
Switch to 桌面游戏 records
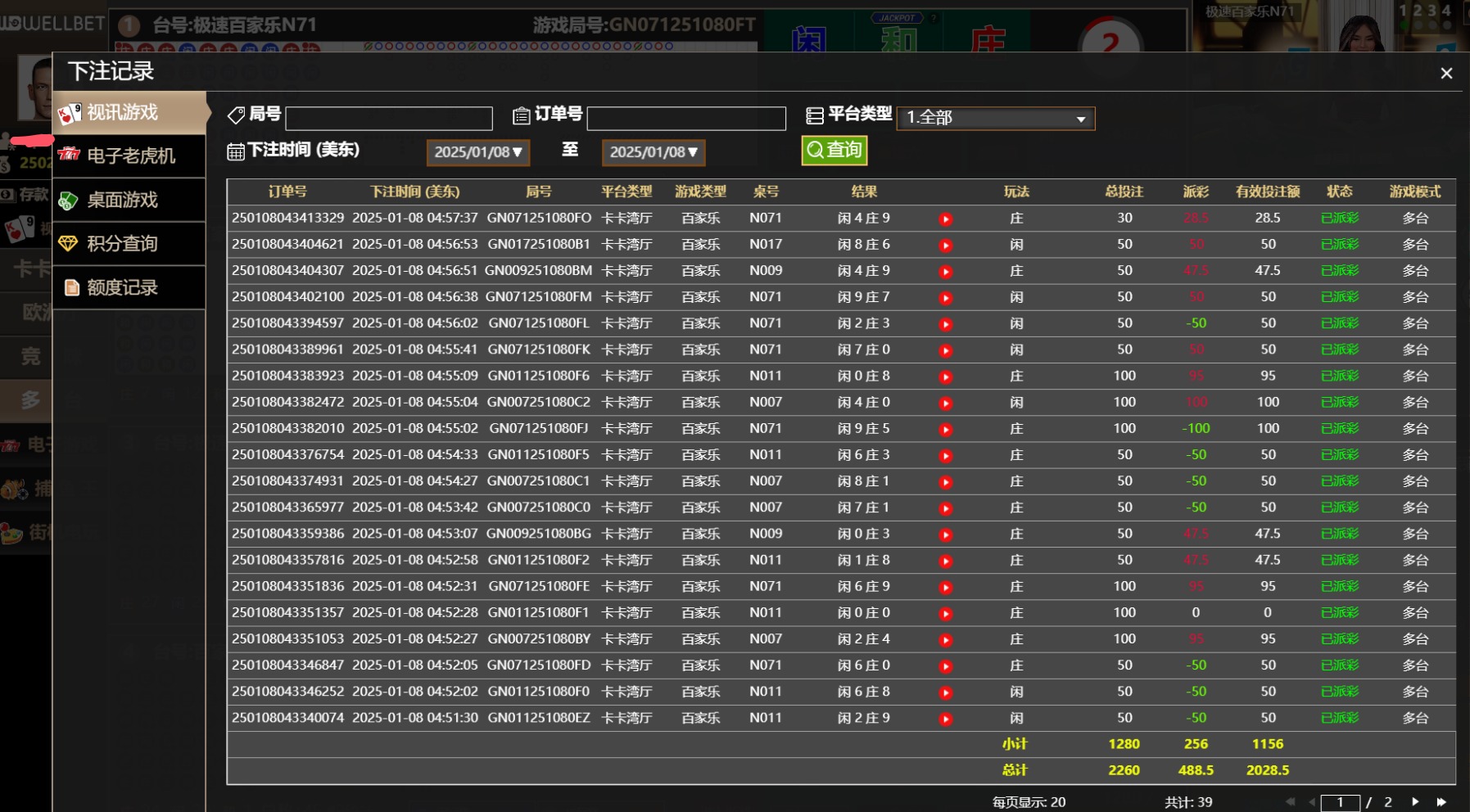[x=129, y=200]
